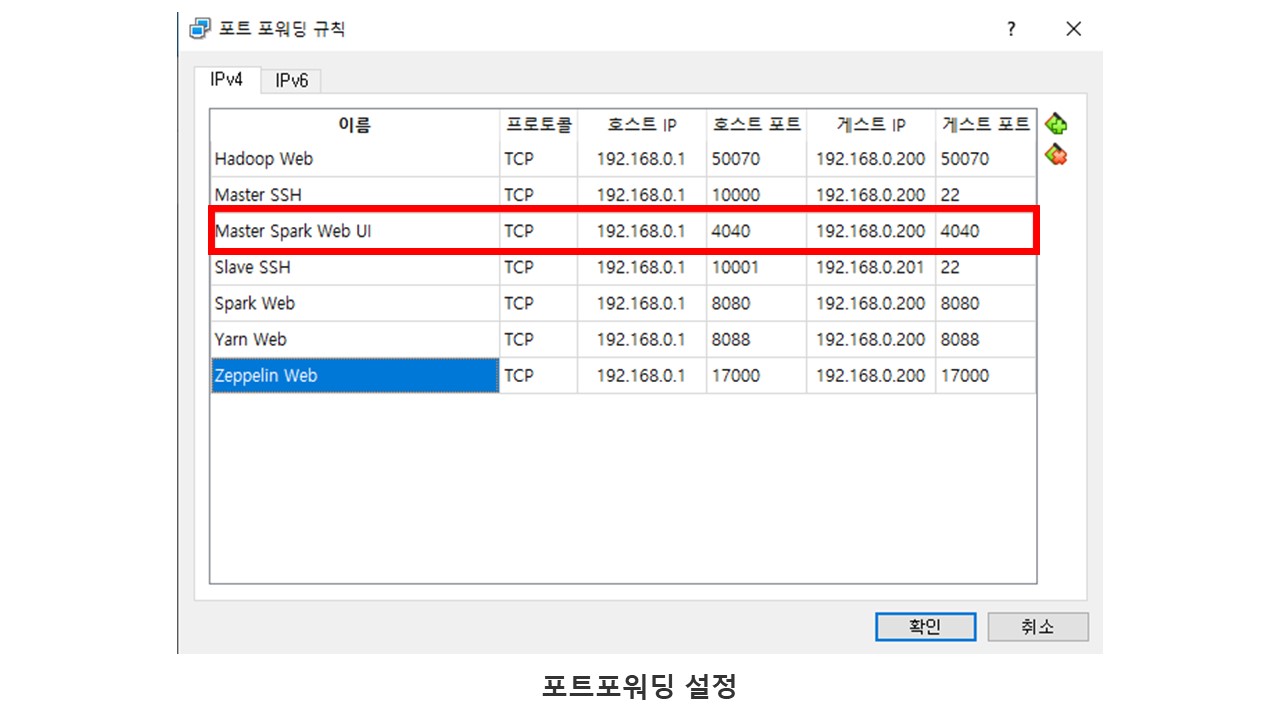
Task: Click guest port 50070 of Hadoop Web
Action: (986, 159)
